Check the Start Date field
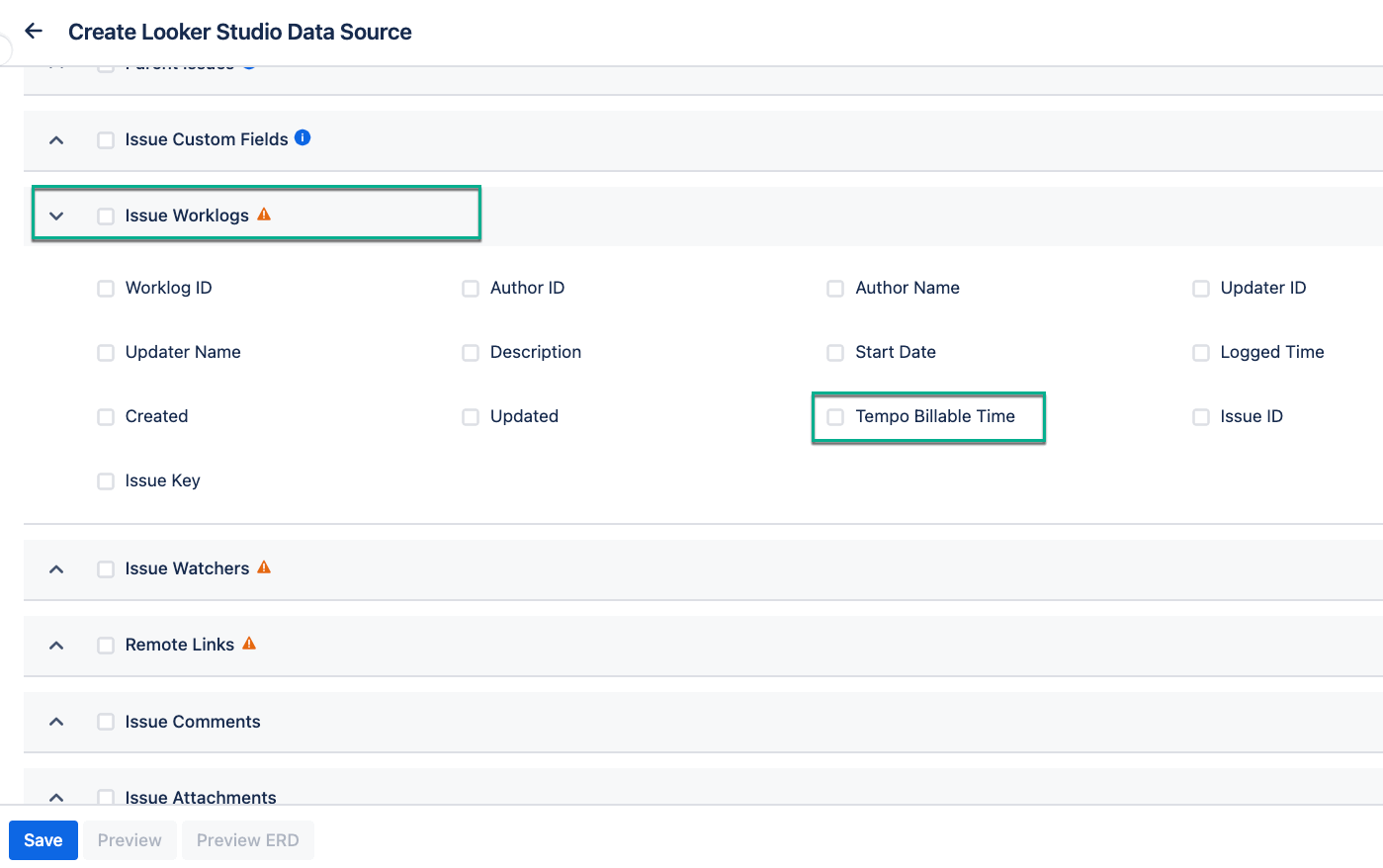This screenshot has width=1383, height=868. pos(835,353)
